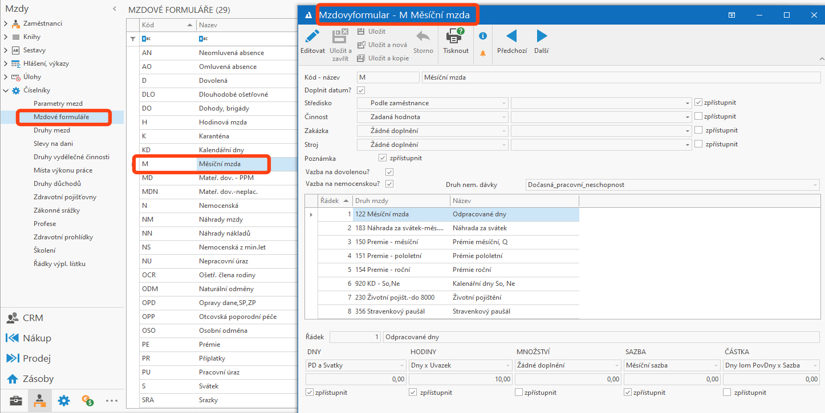
Task: Go to Předchozí record arrow
Action: [x=511, y=36]
